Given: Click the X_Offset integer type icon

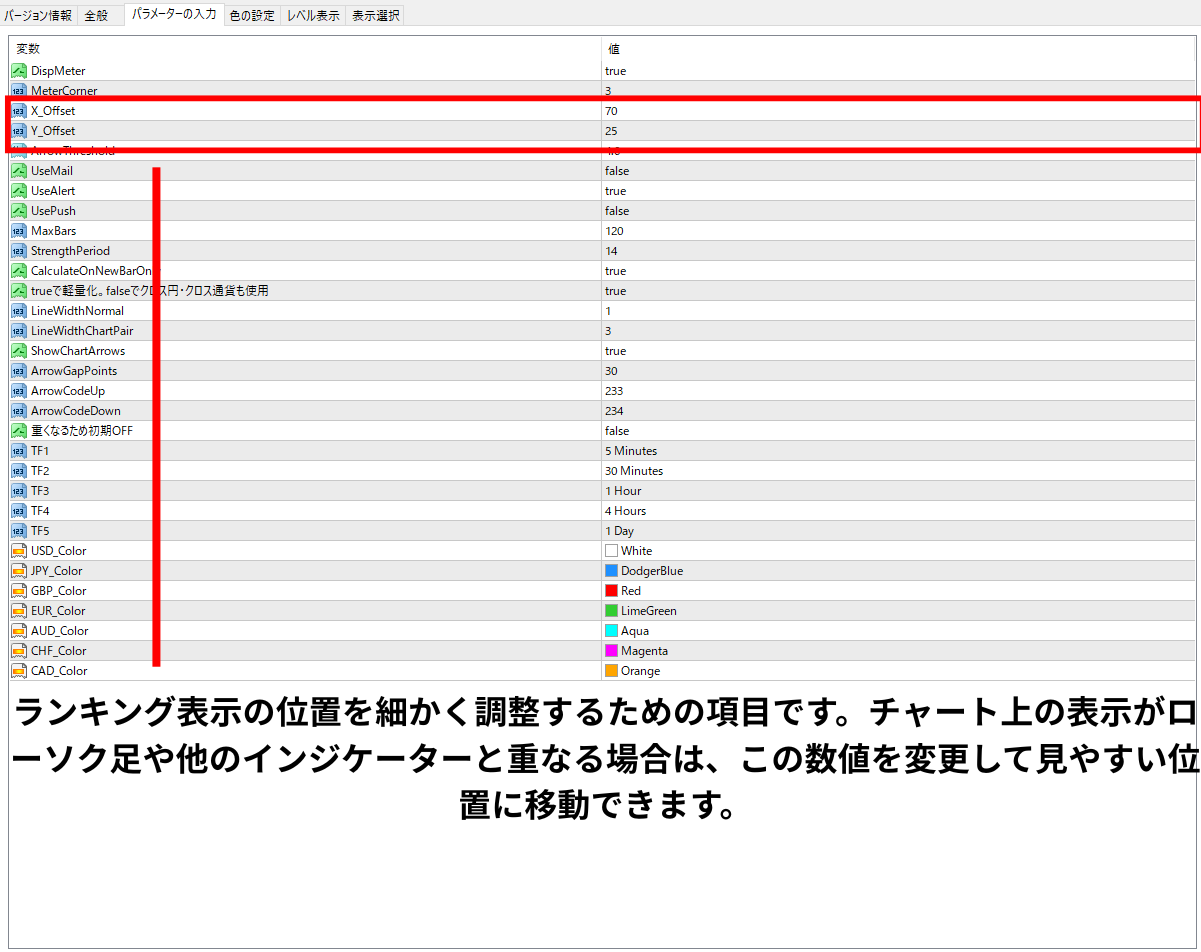Looking at the screenshot, I should click(18, 111).
